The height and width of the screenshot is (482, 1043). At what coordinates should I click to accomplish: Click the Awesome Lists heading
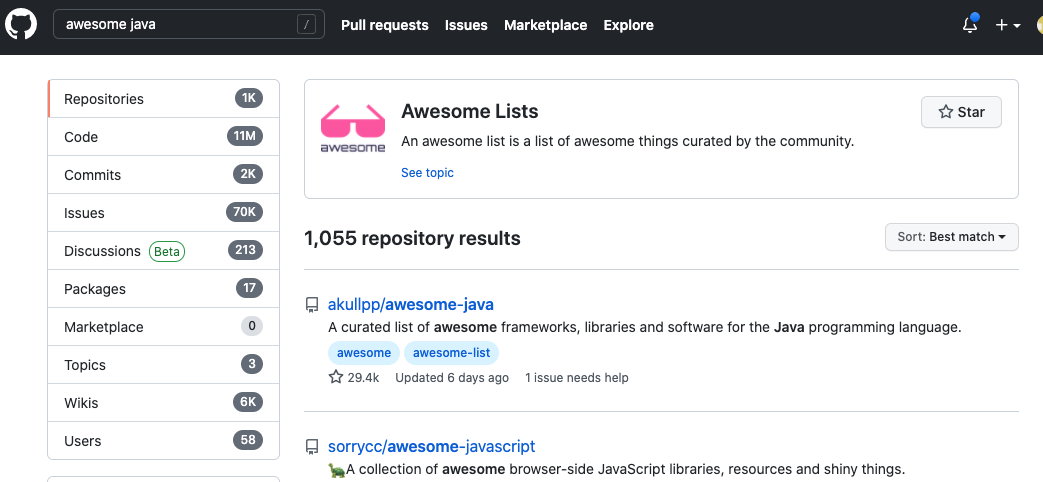click(x=470, y=111)
